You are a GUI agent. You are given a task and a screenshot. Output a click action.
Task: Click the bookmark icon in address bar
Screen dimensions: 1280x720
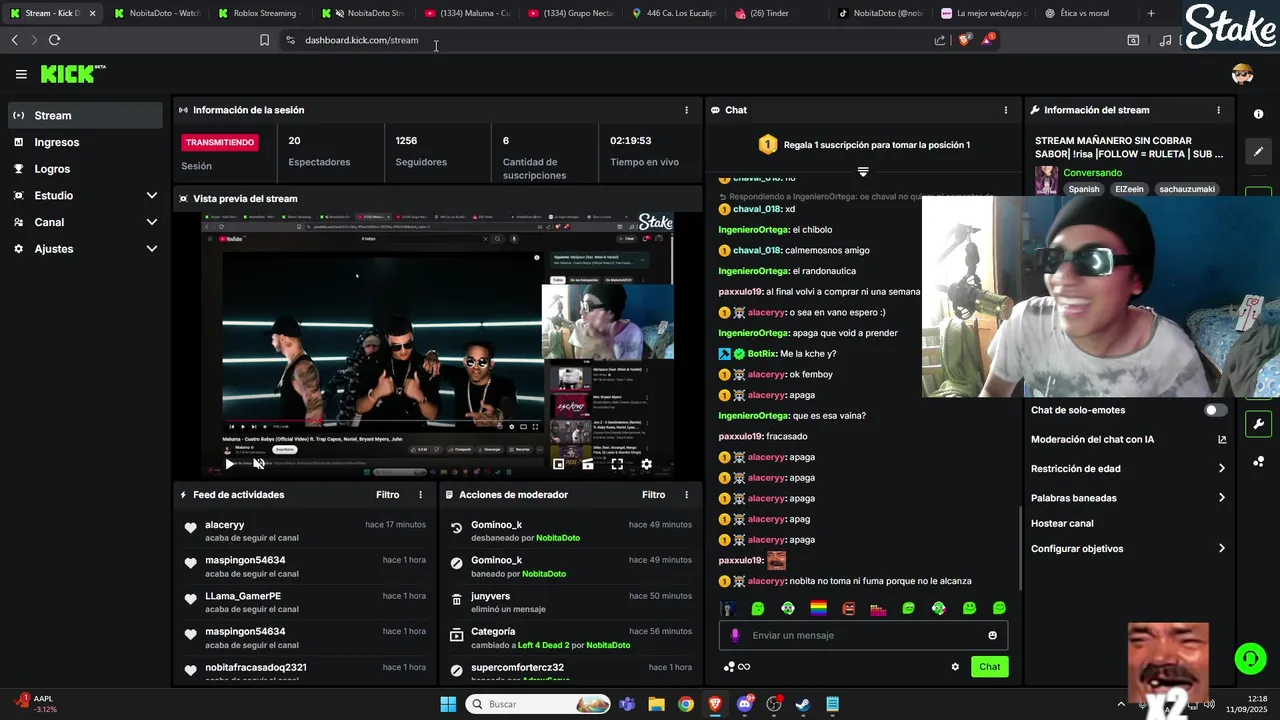(264, 40)
